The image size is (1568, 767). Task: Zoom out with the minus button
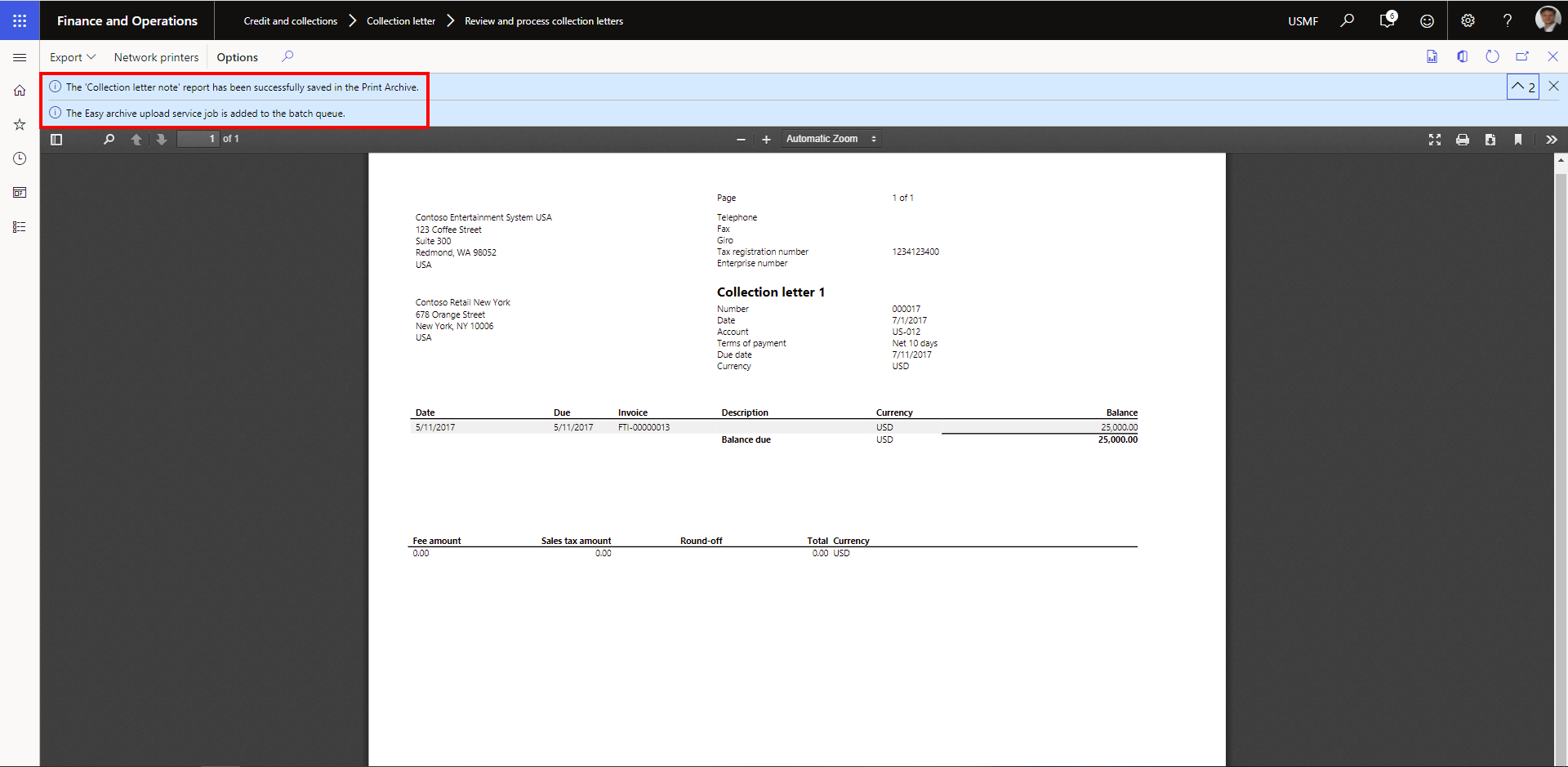click(x=741, y=140)
